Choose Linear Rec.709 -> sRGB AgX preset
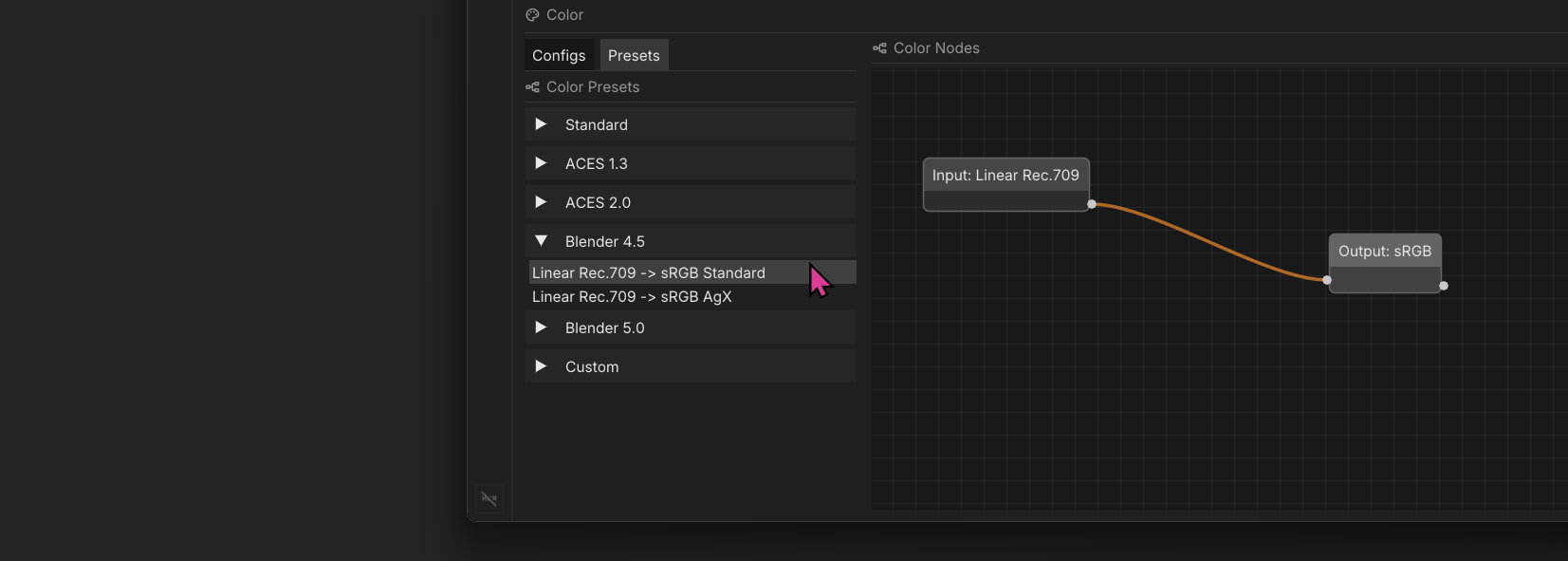Image resolution: width=1568 pixels, height=561 pixels. pos(632,297)
